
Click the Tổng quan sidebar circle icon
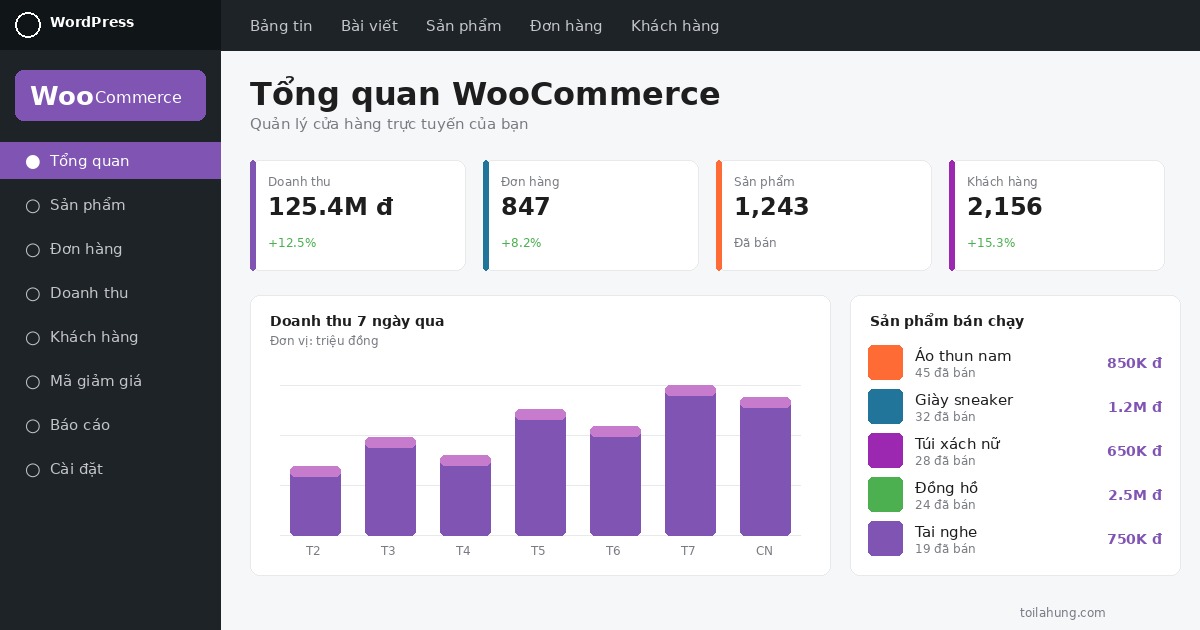(33, 161)
